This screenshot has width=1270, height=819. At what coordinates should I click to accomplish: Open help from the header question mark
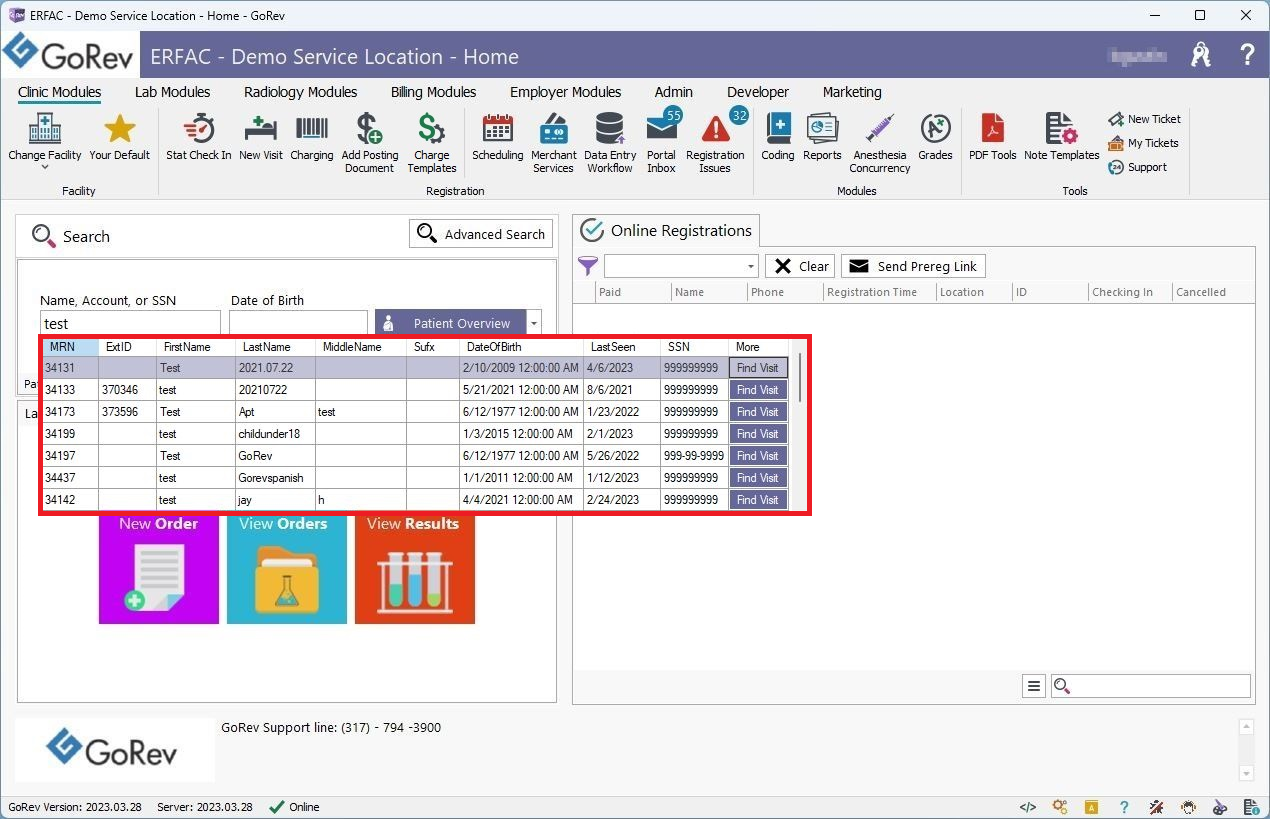tap(1247, 55)
